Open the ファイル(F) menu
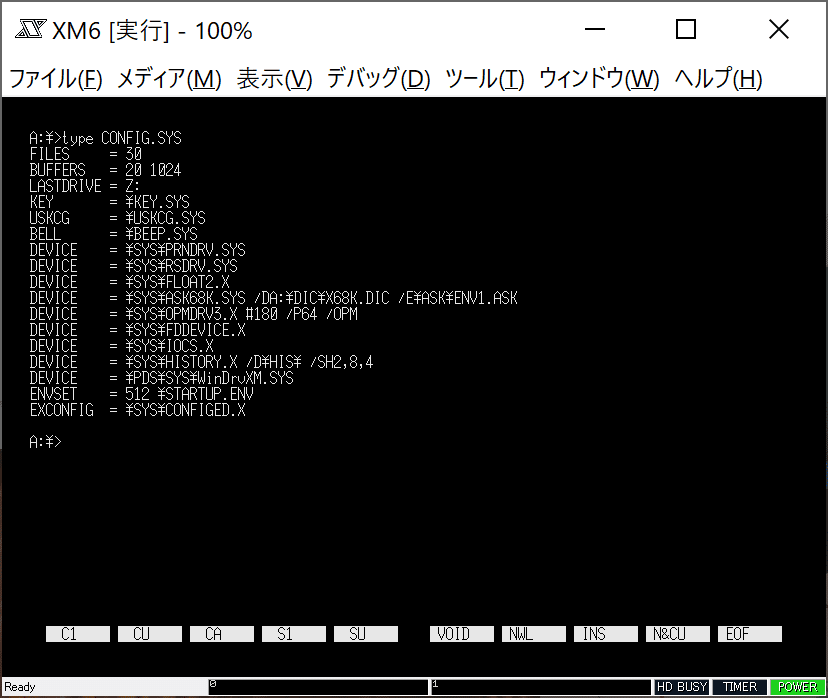The width and height of the screenshot is (828, 698). click(56, 79)
